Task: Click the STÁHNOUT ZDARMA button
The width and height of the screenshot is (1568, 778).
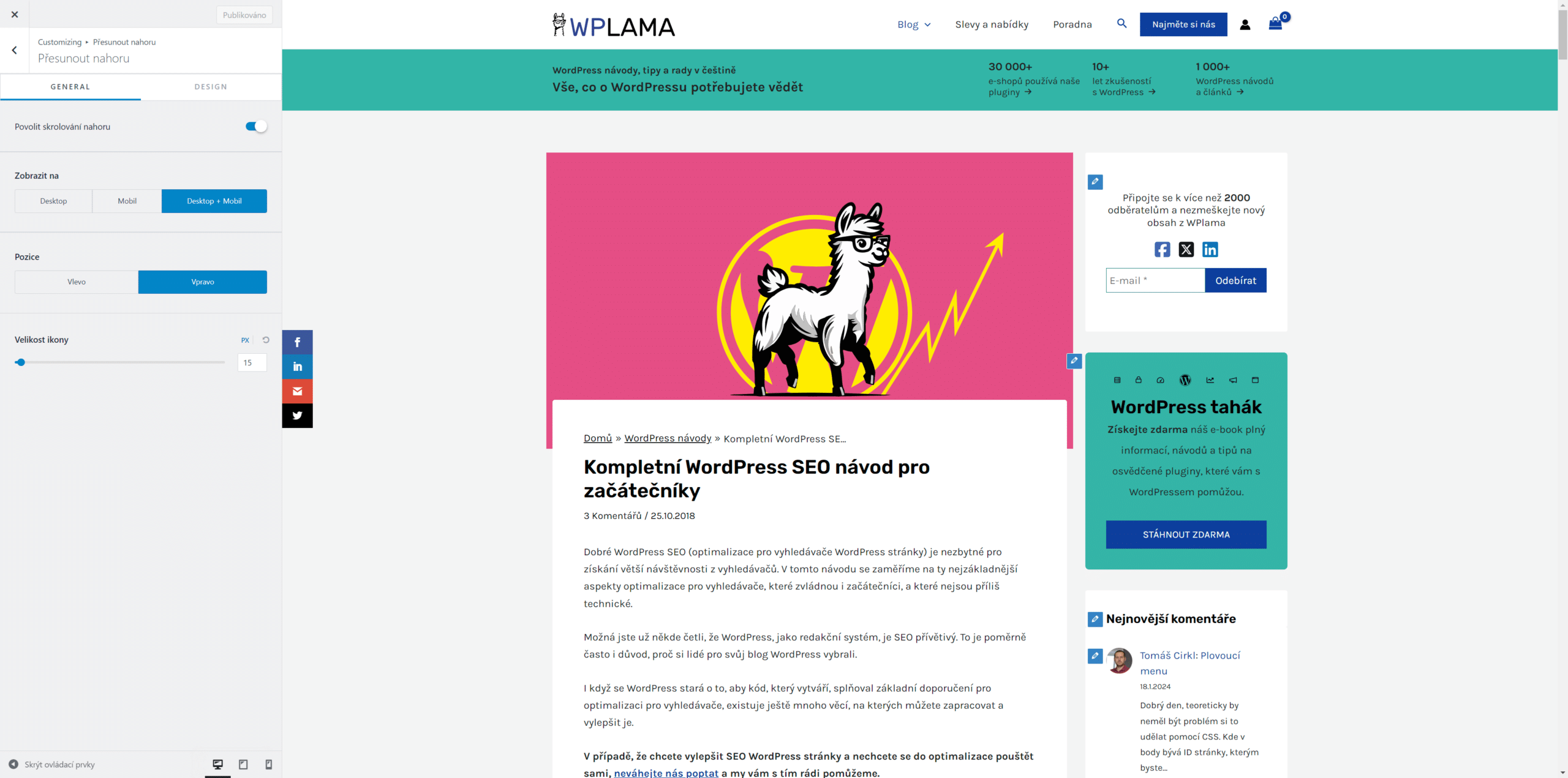Action: (x=1186, y=534)
